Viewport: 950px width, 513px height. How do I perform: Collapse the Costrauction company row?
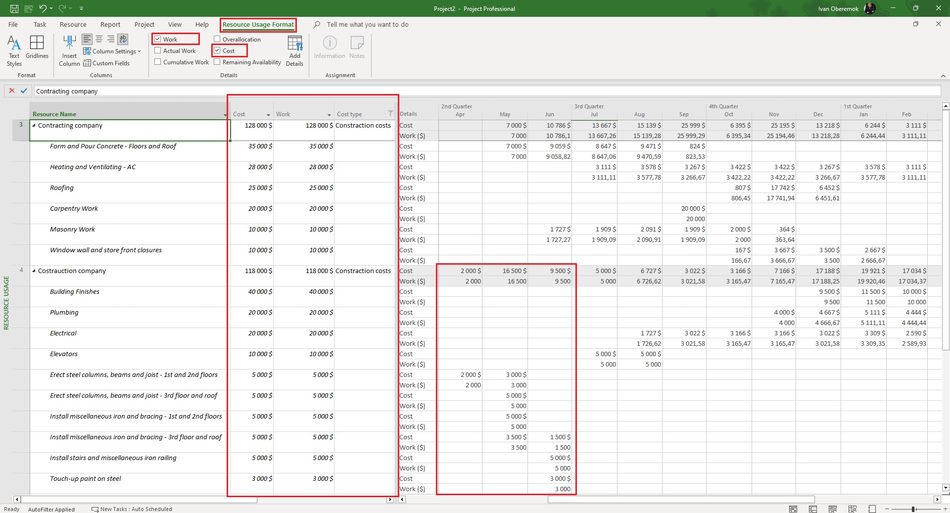34,271
